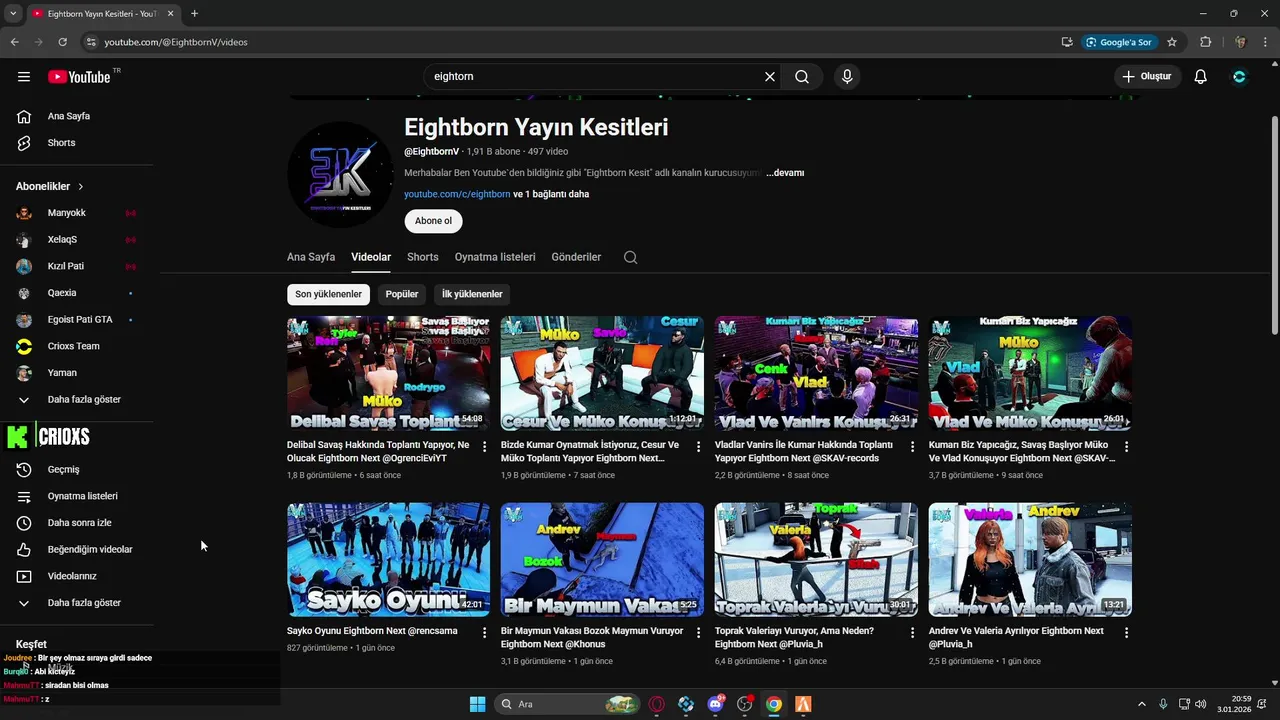
Task: Open options menu for Toprak Valeria video
Action: click(912, 633)
